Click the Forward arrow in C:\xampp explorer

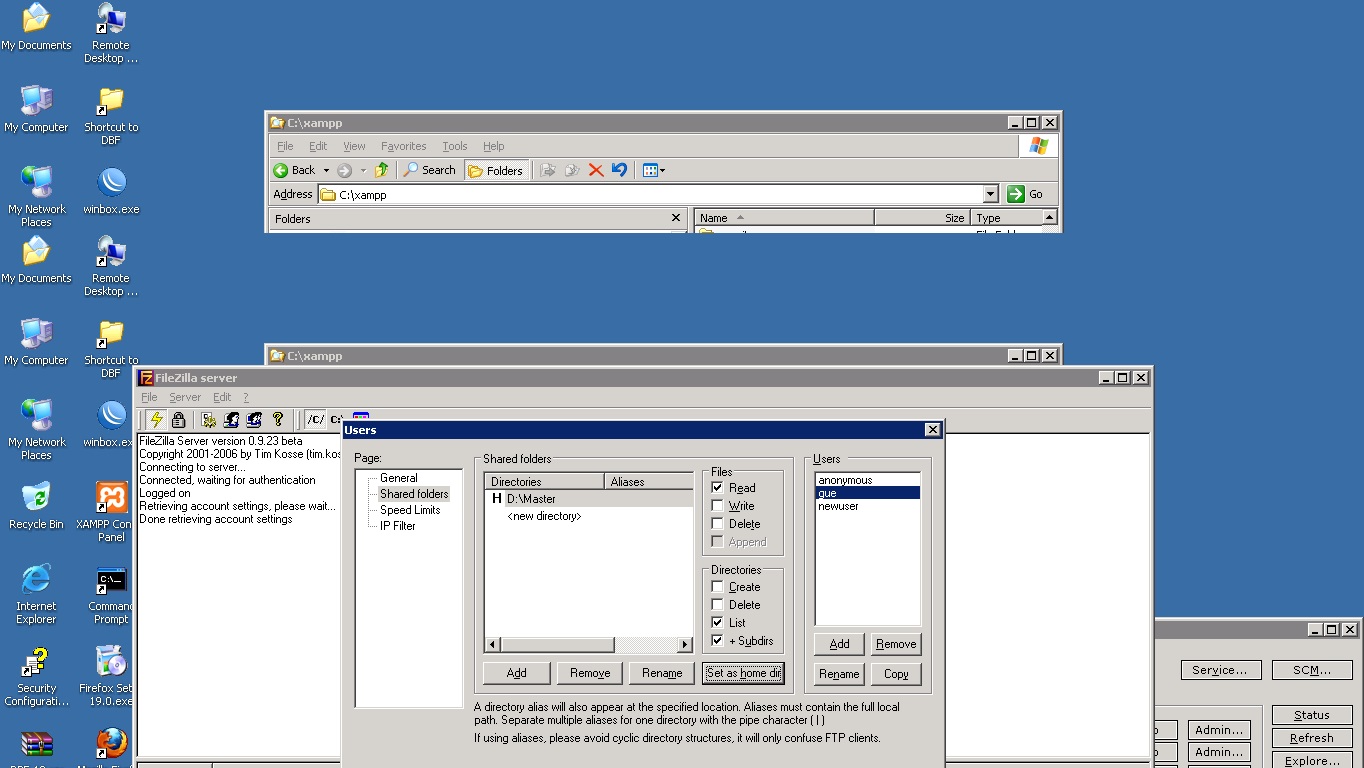[x=345, y=170]
